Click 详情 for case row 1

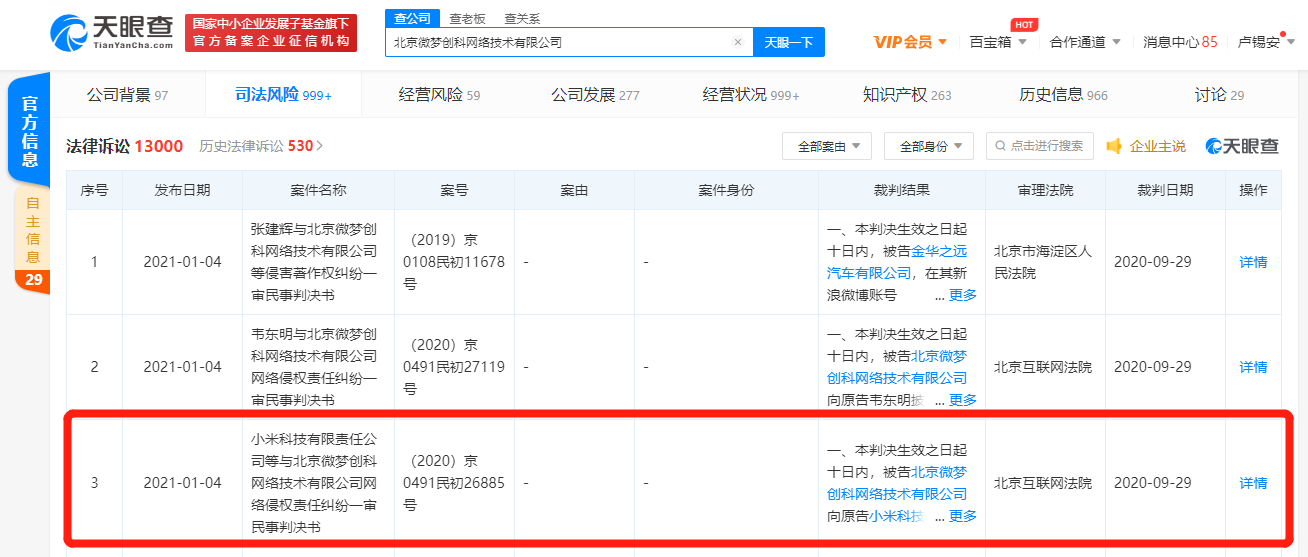click(1253, 262)
